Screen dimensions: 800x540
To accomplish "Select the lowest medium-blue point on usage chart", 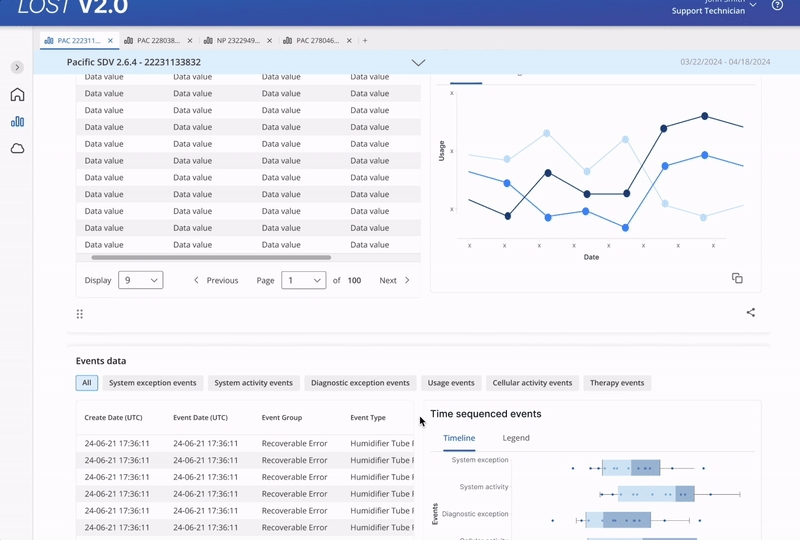I will tap(625, 228).
